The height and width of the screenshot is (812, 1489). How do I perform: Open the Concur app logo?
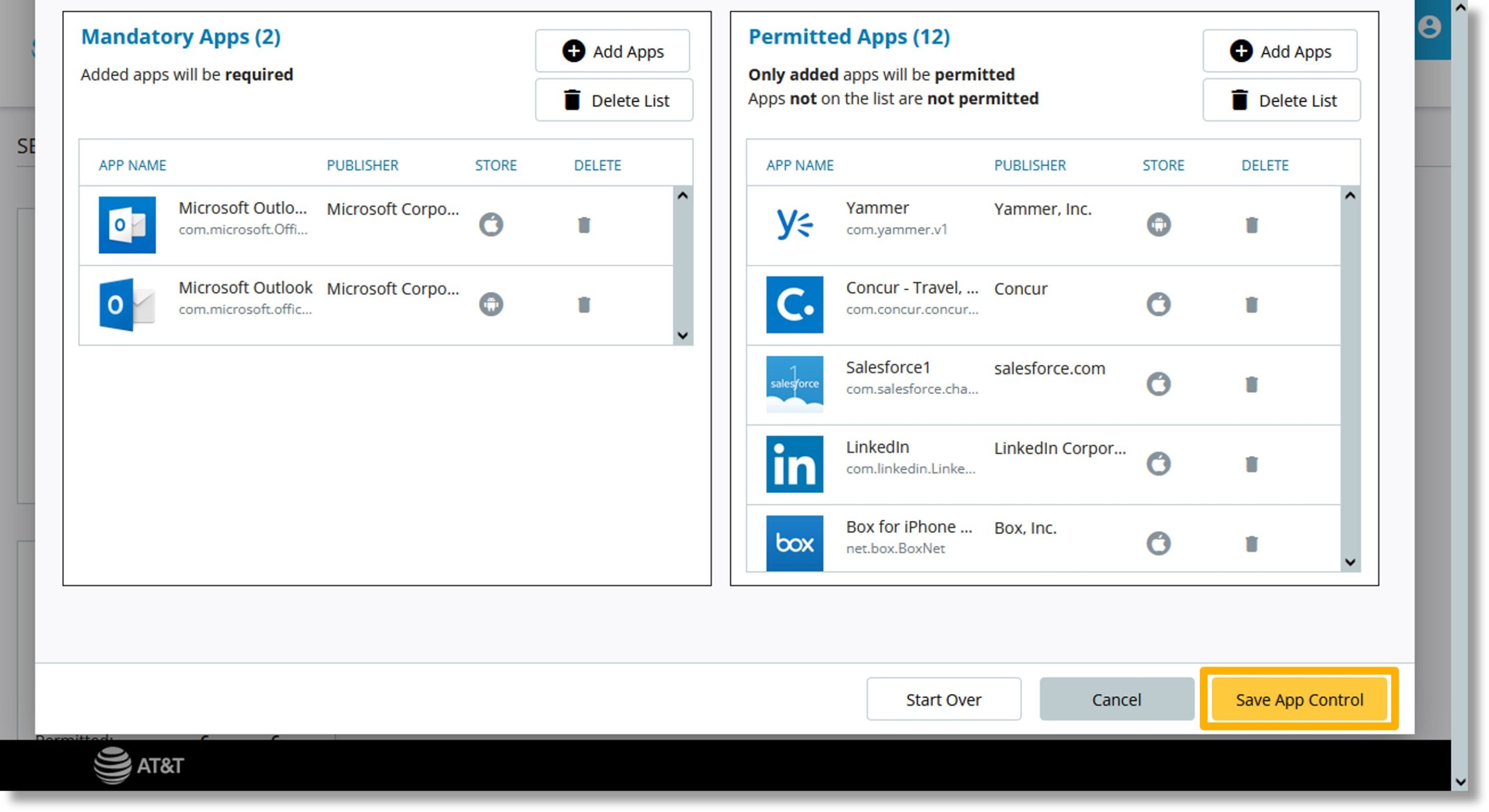click(x=795, y=304)
